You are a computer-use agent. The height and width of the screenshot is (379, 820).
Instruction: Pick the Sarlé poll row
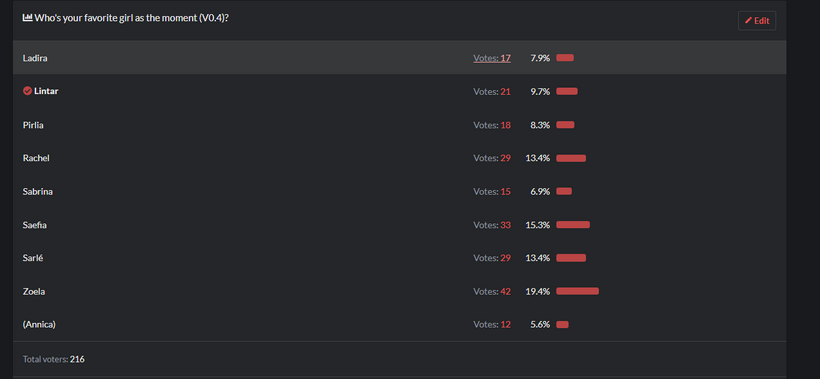coord(400,258)
